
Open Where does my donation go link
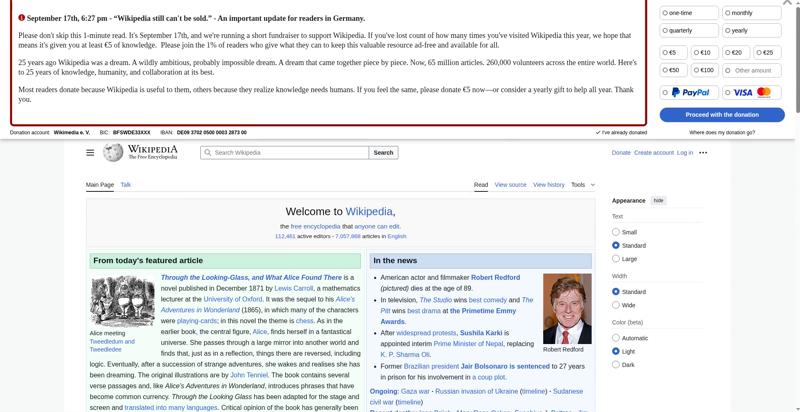click(x=722, y=133)
